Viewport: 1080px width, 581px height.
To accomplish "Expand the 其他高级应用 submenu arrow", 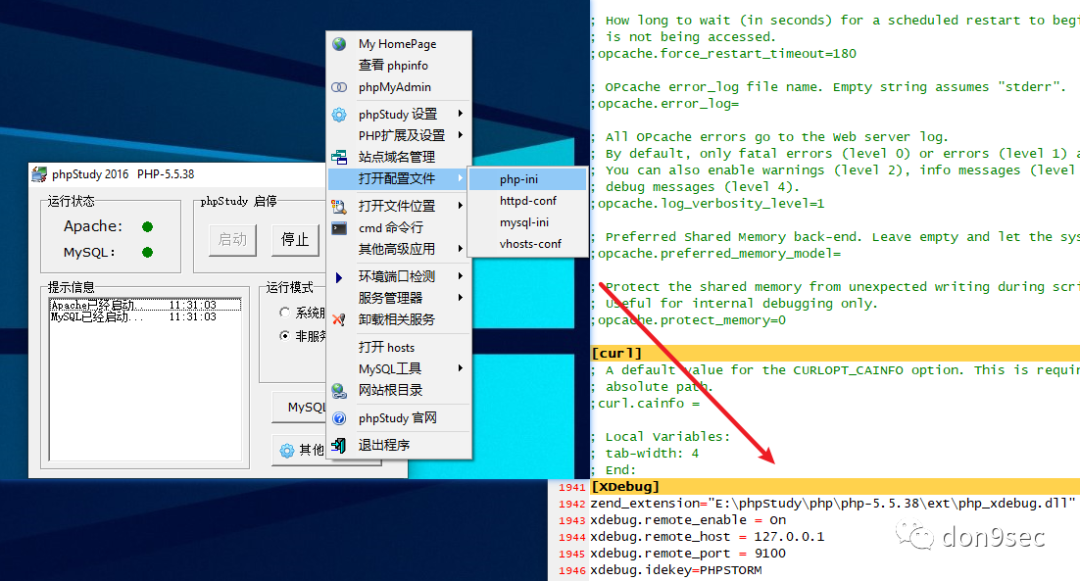I will (x=460, y=249).
